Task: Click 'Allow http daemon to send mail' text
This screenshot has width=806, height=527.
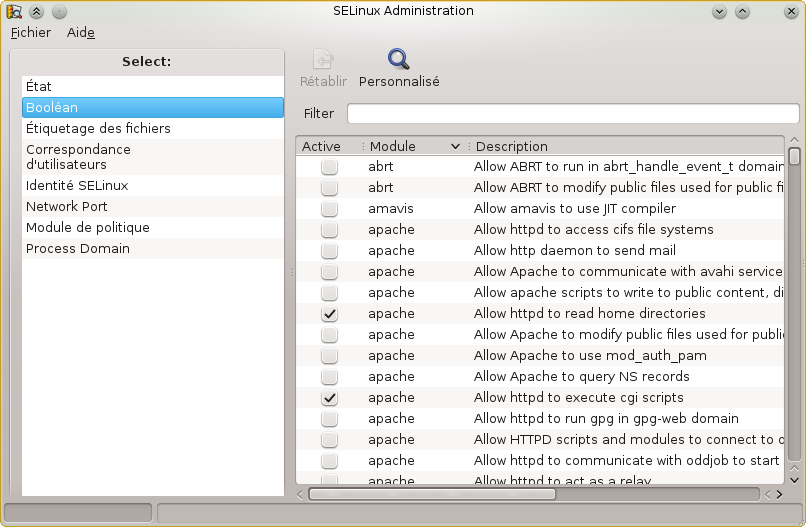Action: tap(575, 251)
